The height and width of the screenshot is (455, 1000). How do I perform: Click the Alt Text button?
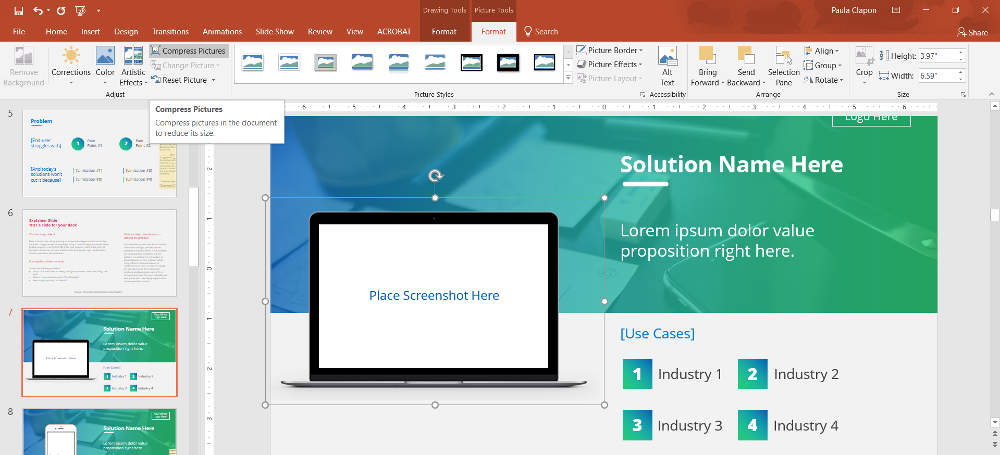pyautogui.click(x=667, y=66)
